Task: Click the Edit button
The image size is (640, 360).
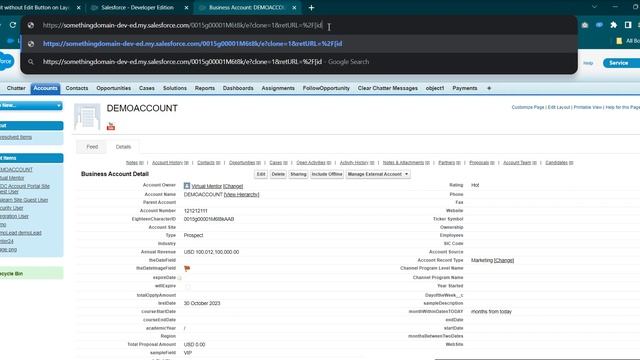Action: coord(261,174)
